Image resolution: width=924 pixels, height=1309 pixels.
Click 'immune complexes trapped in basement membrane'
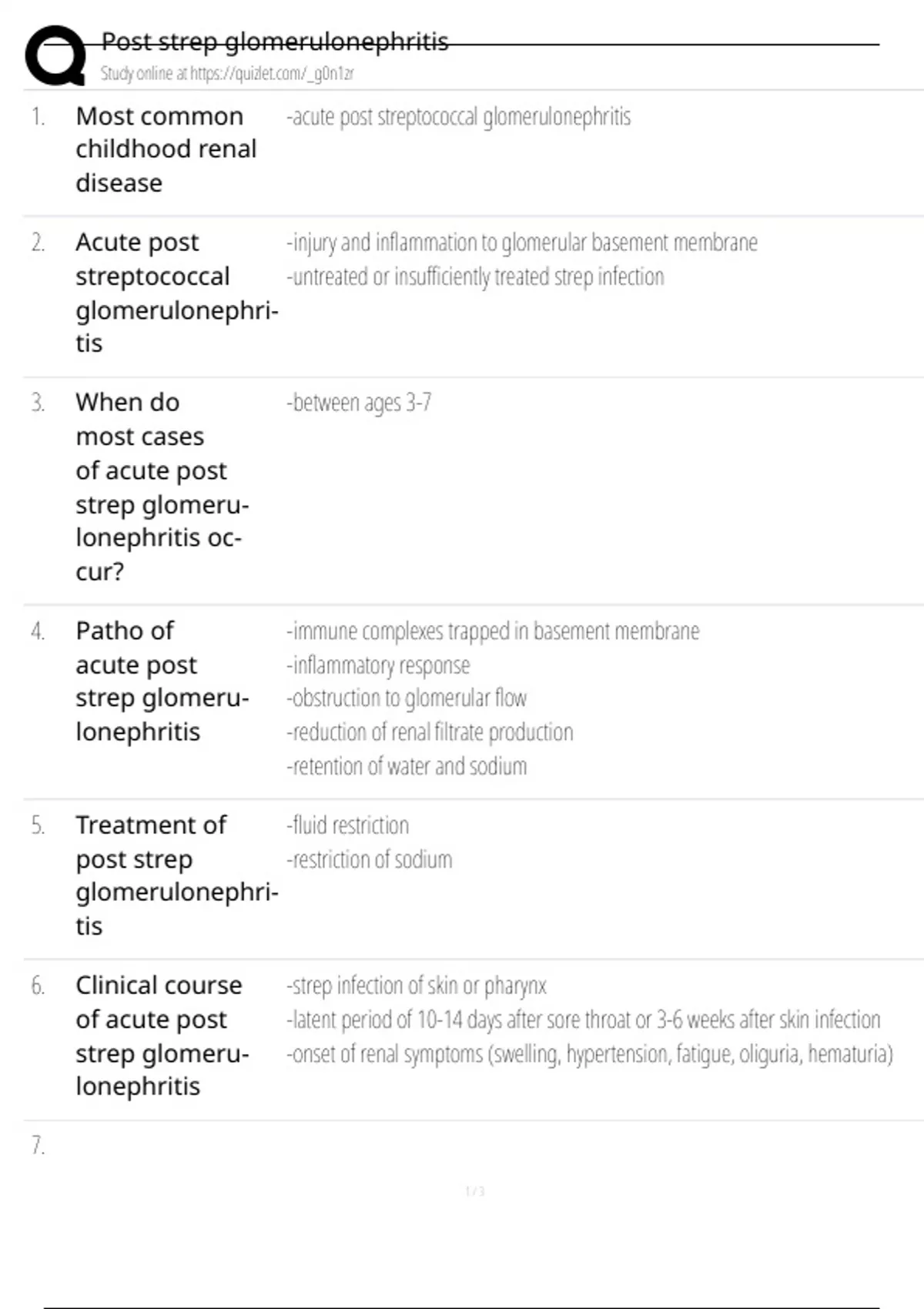(493, 631)
